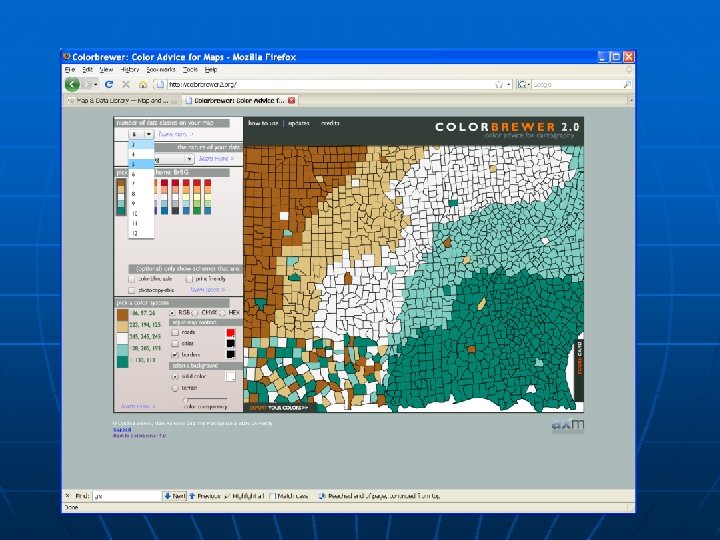Close the Find bar with its X
Screen dimensions: 720x540
[x=68, y=495]
